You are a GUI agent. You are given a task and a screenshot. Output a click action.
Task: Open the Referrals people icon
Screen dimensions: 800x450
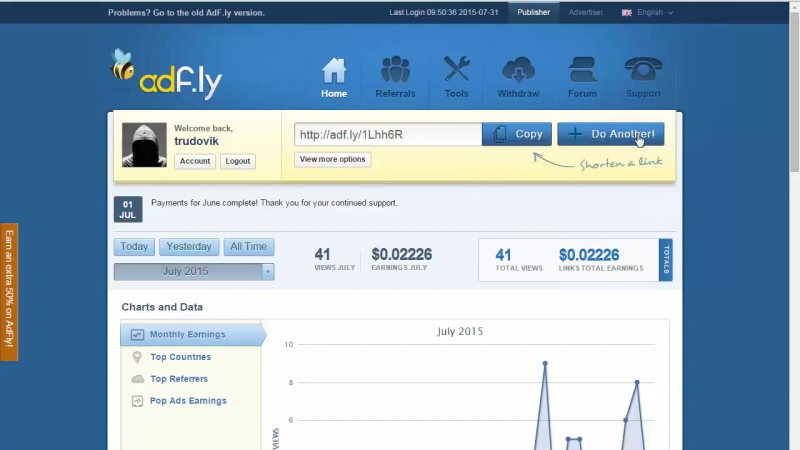[395, 69]
